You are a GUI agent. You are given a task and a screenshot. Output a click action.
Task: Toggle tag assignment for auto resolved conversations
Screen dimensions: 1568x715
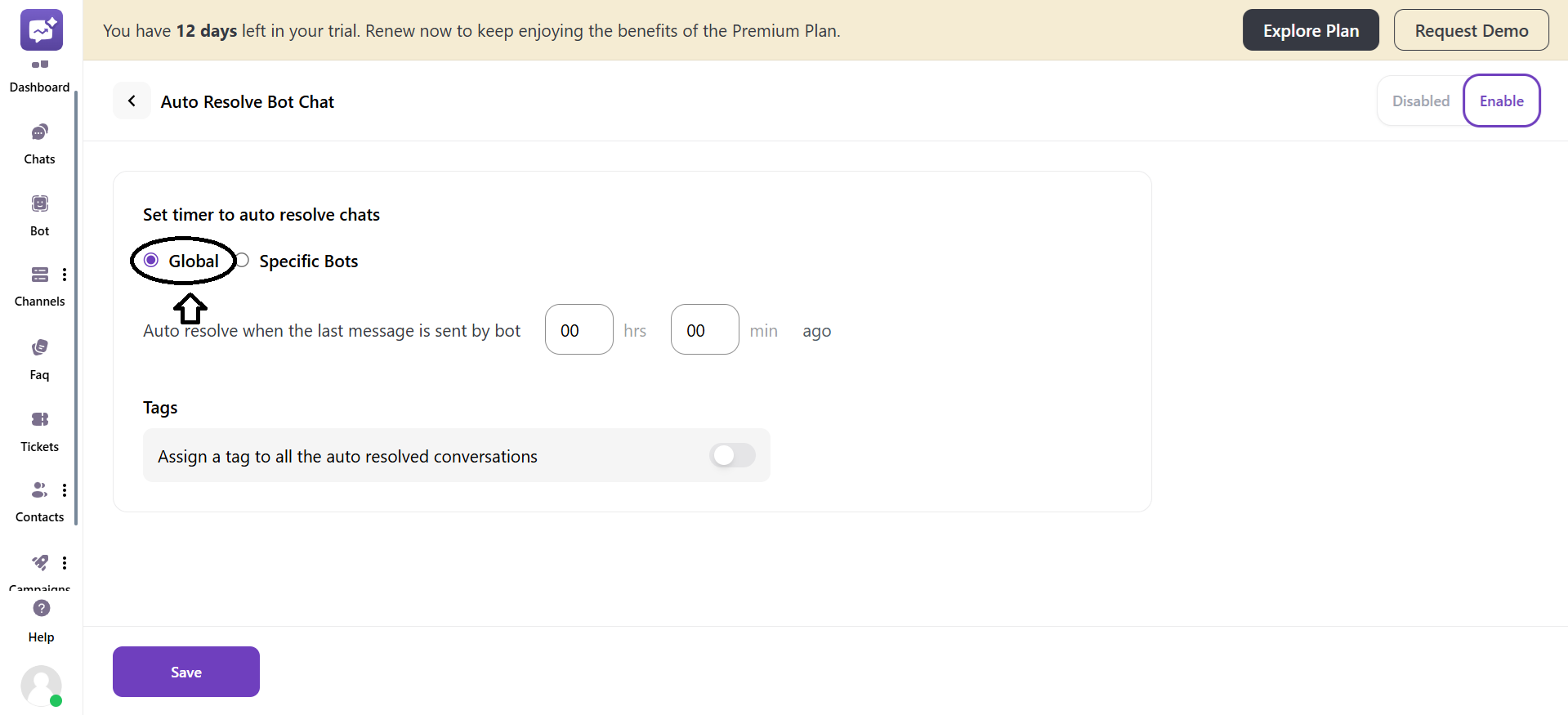pos(732,455)
